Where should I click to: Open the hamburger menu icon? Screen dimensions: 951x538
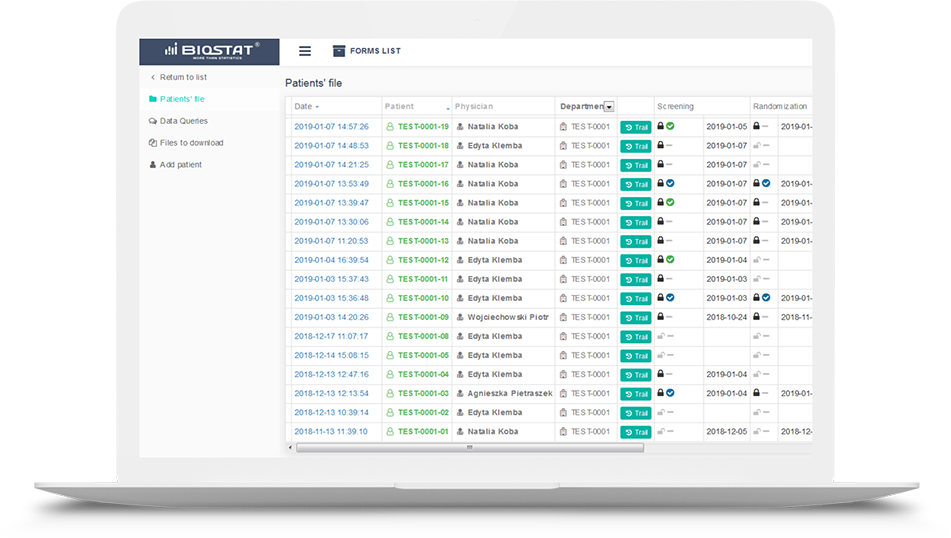pyautogui.click(x=304, y=51)
